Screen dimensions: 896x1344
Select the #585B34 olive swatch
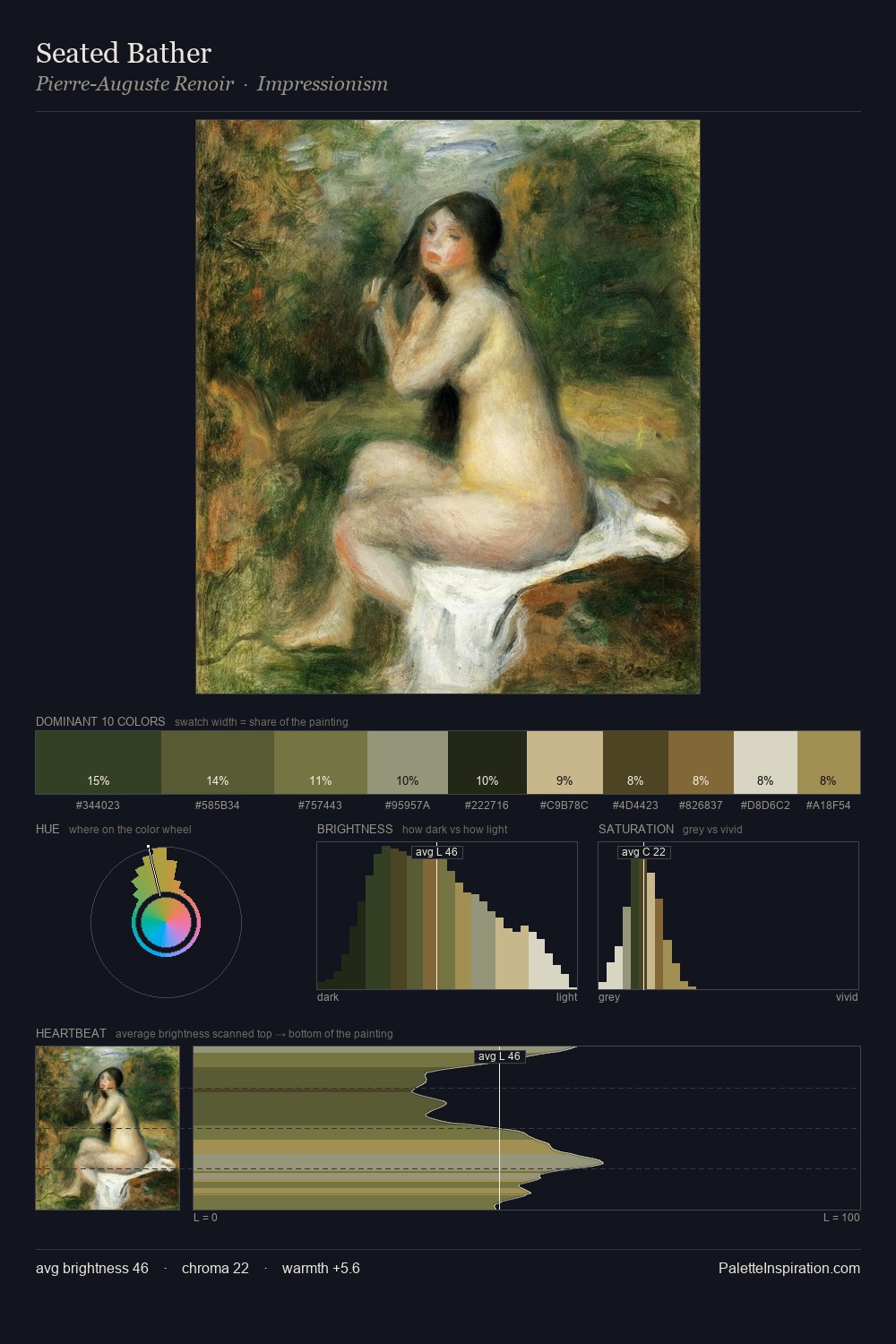tap(218, 762)
